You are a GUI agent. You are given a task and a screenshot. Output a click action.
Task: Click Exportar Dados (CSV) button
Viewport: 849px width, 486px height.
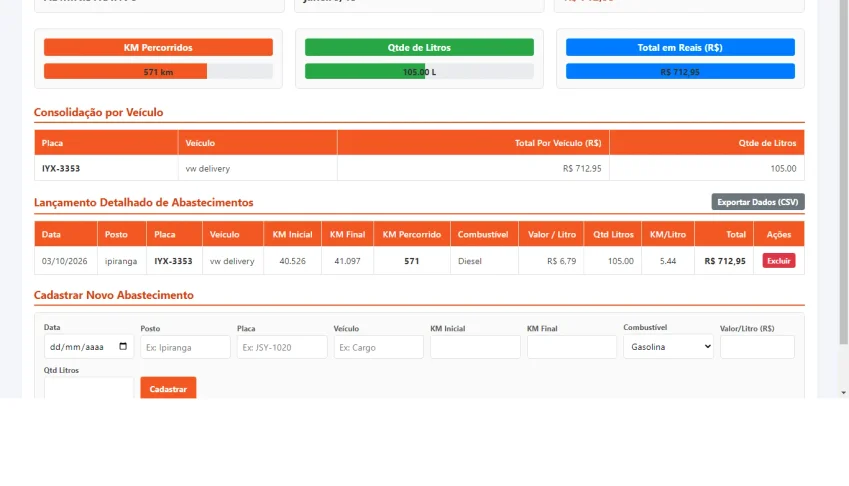[757, 202]
